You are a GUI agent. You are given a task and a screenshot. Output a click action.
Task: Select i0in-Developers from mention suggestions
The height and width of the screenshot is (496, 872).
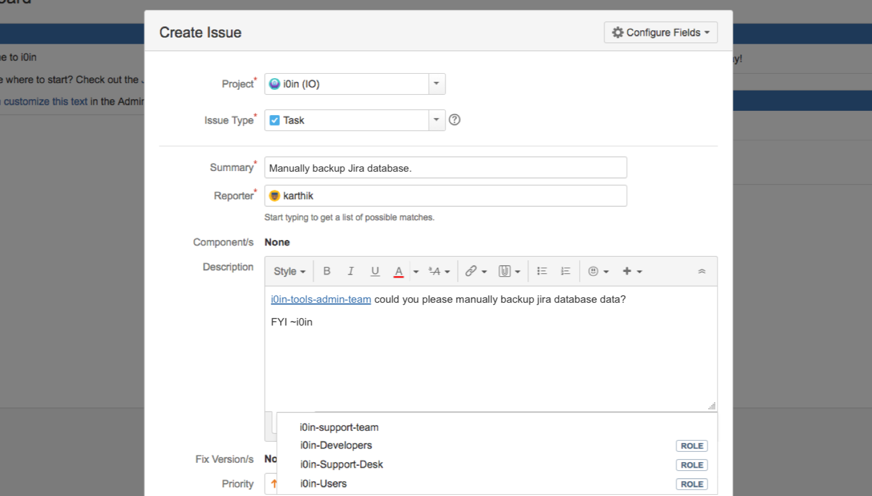pyautogui.click(x=336, y=446)
